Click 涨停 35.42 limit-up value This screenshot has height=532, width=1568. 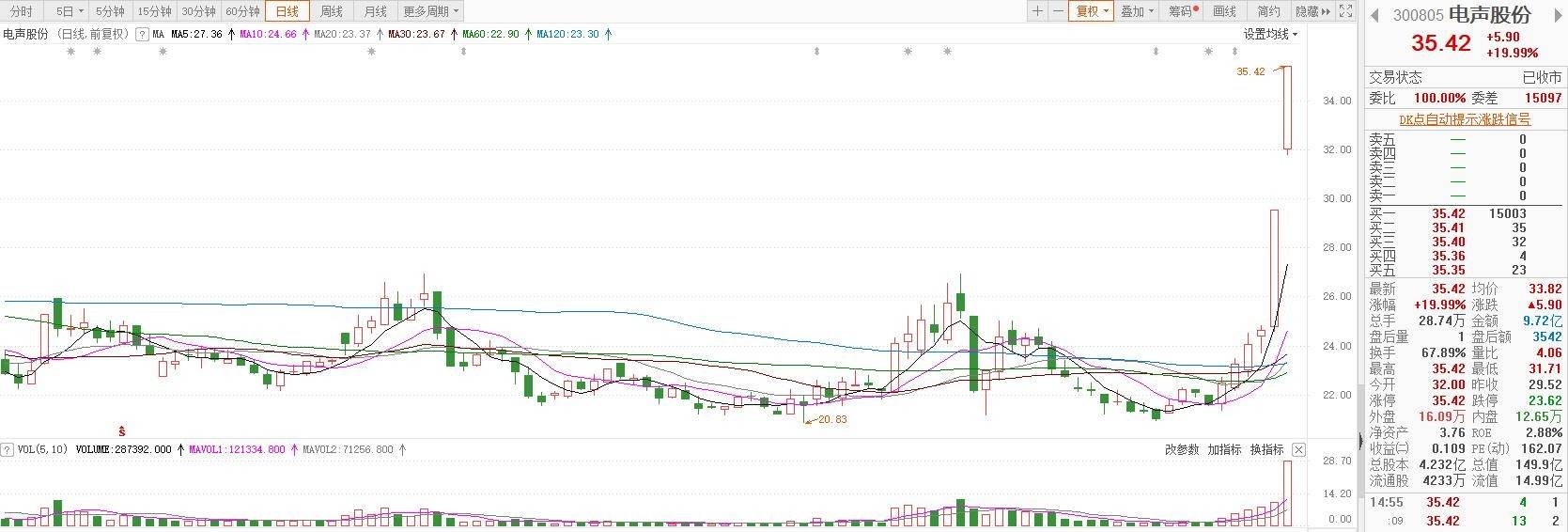click(1448, 400)
